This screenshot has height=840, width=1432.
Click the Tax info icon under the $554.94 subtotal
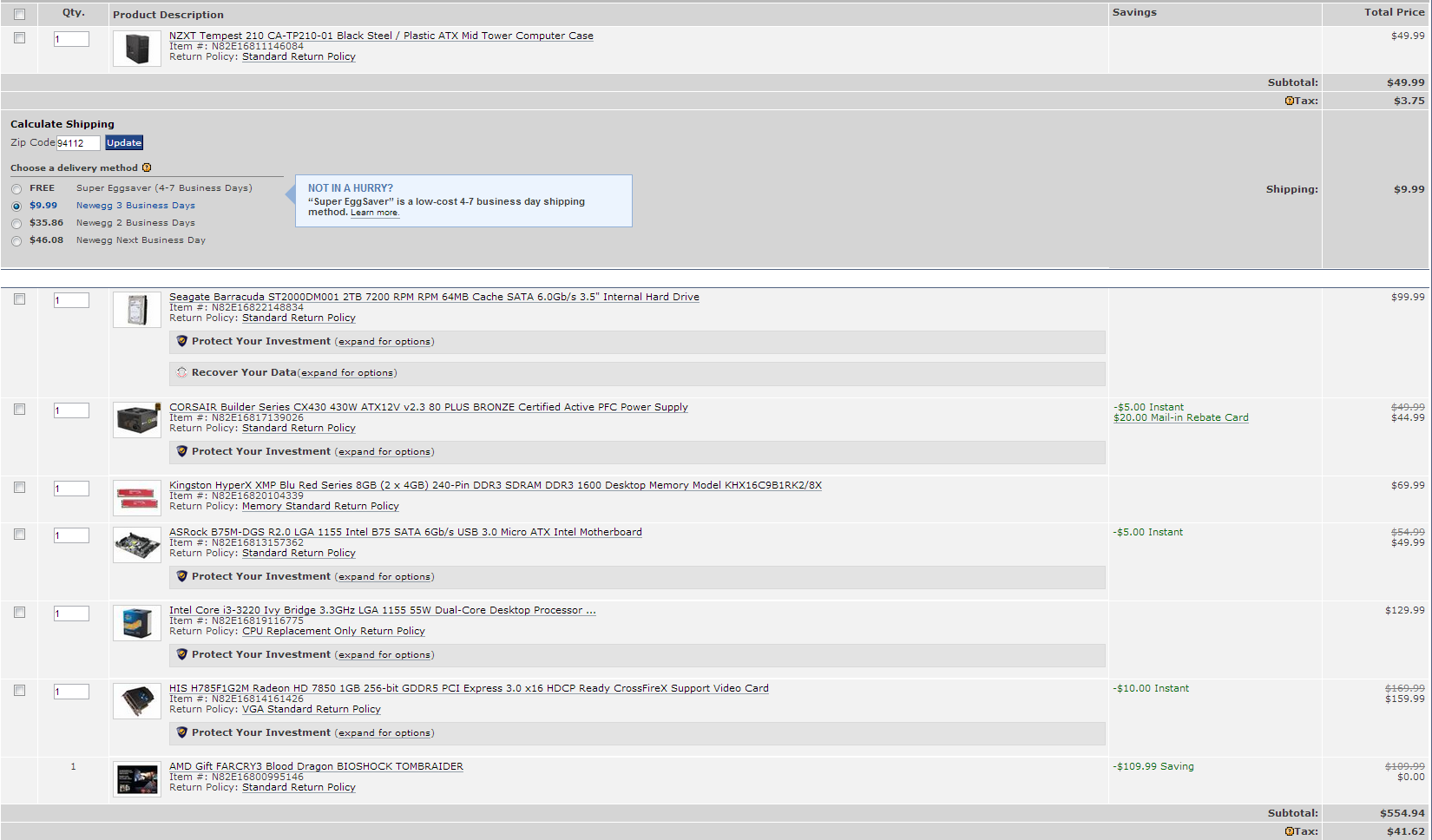1290,831
